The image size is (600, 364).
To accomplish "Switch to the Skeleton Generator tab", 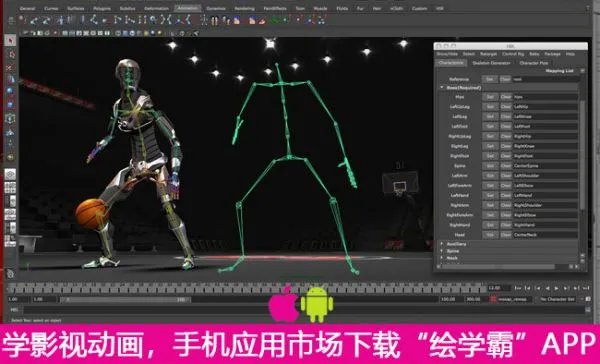I will (491, 63).
